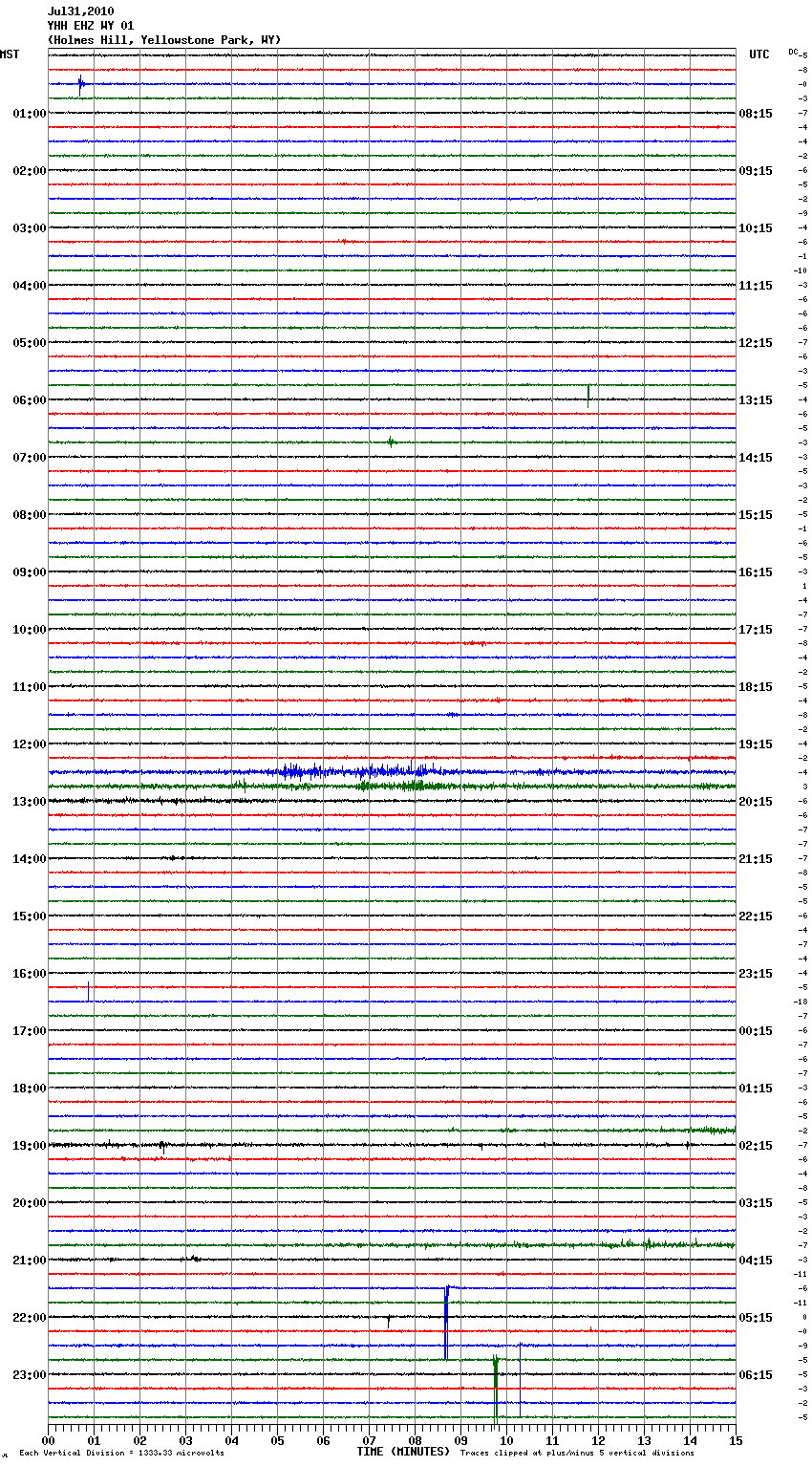The height and width of the screenshot is (1466, 812).
Task: Click the 06:00 MST time label
Action: 29,400
